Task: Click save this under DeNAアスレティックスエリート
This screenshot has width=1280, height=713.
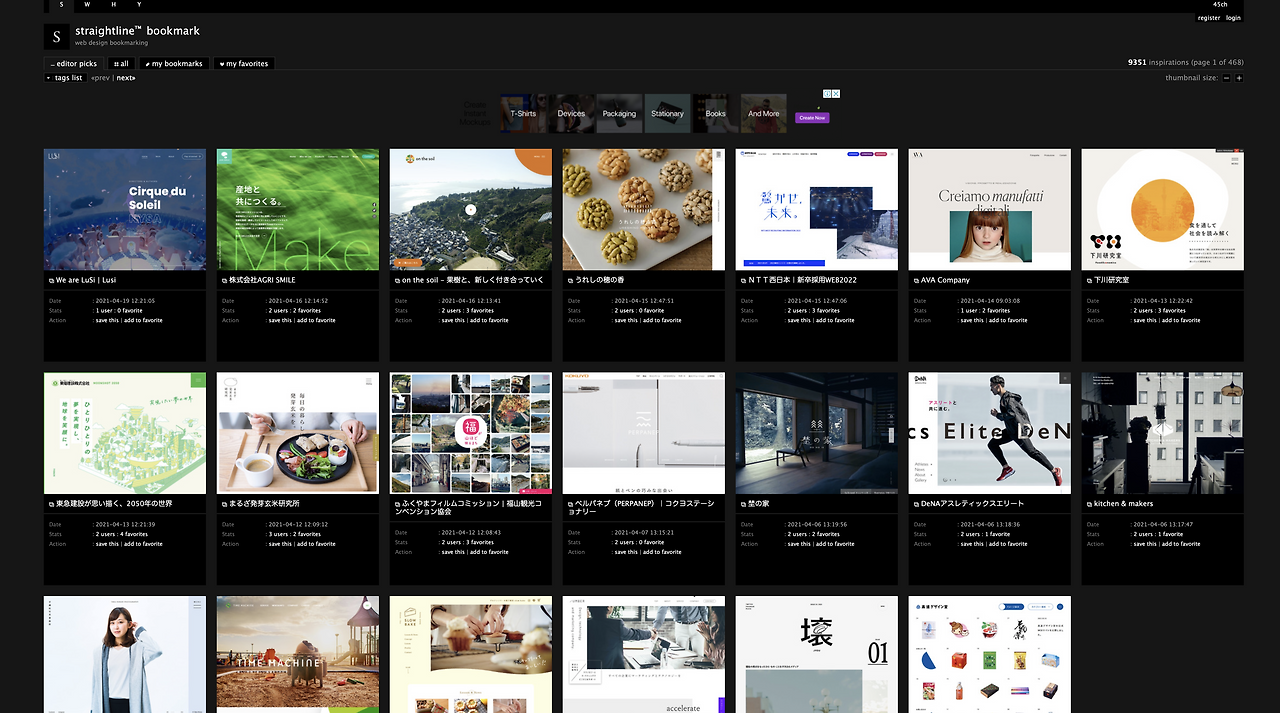Action: (972, 544)
